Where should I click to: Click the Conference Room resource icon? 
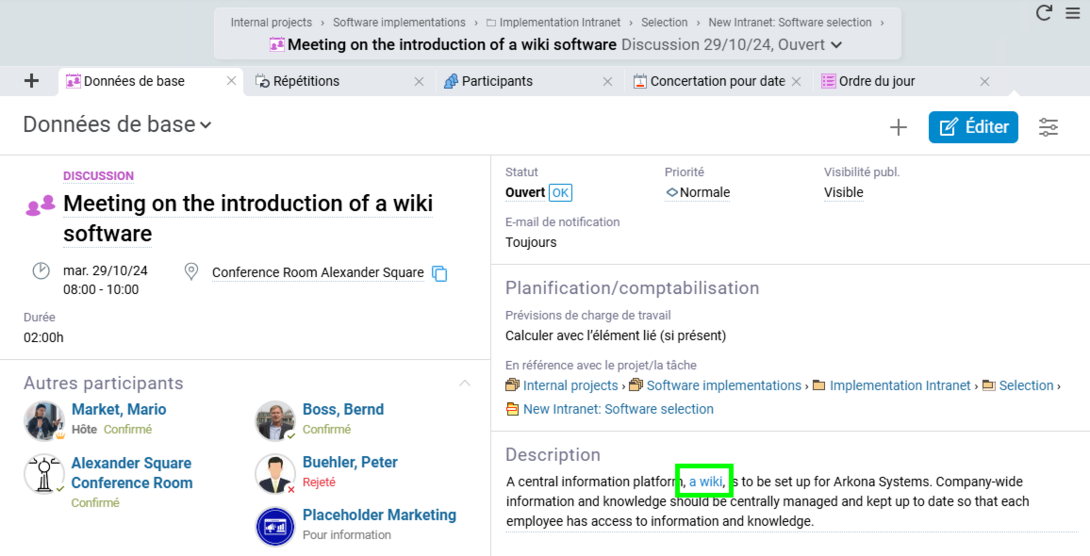pos(44,474)
